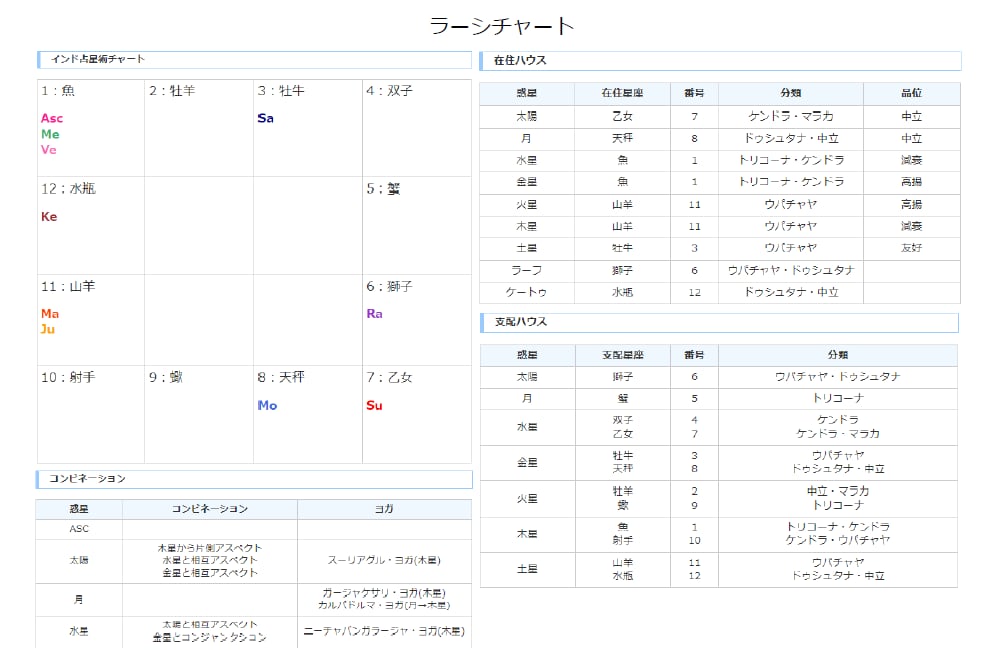Select chart cell label 12:水瓶
997x650 pixels.
tap(68, 189)
